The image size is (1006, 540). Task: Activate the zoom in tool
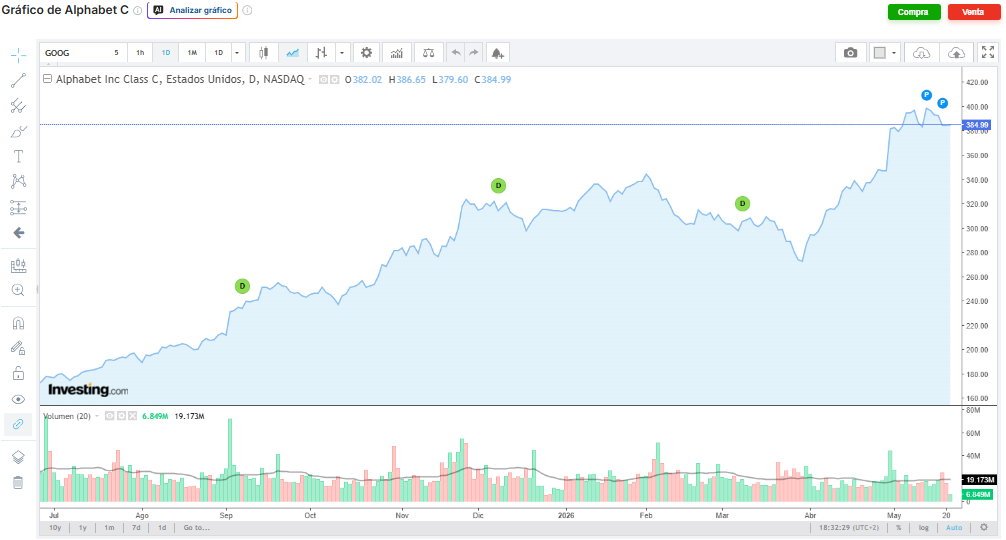pyautogui.click(x=19, y=290)
